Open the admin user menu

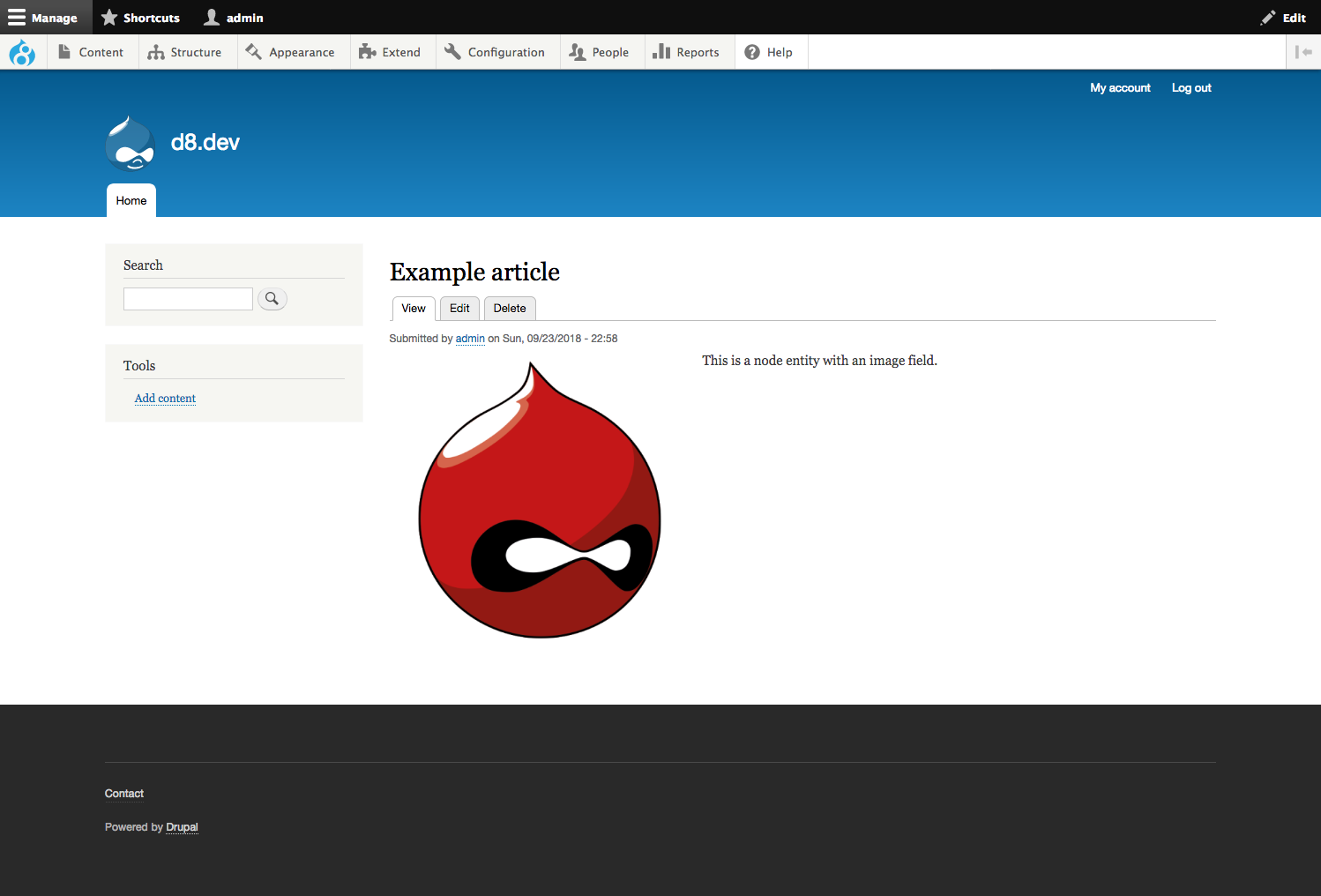click(234, 18)
